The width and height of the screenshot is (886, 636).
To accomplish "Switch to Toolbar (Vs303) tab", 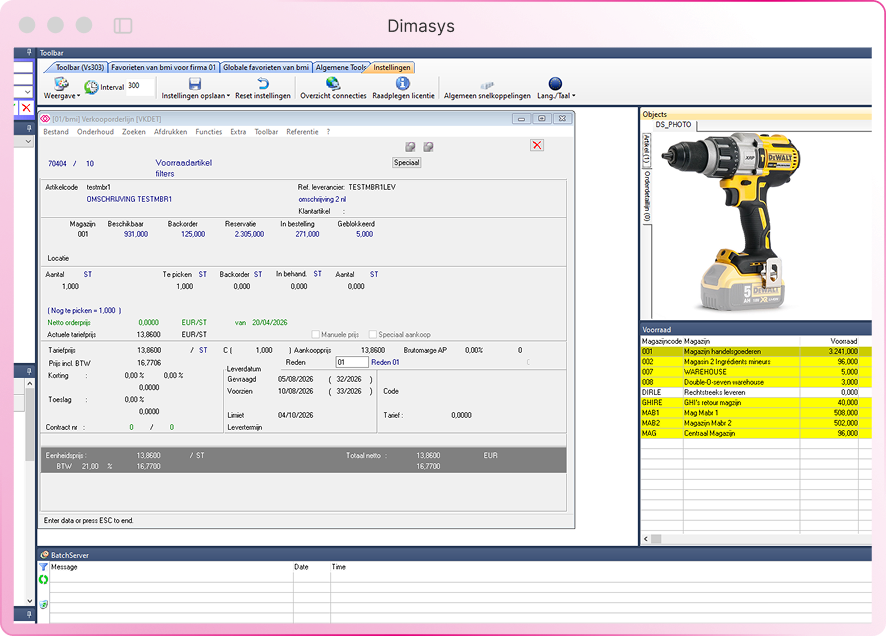I will (78, 67).
